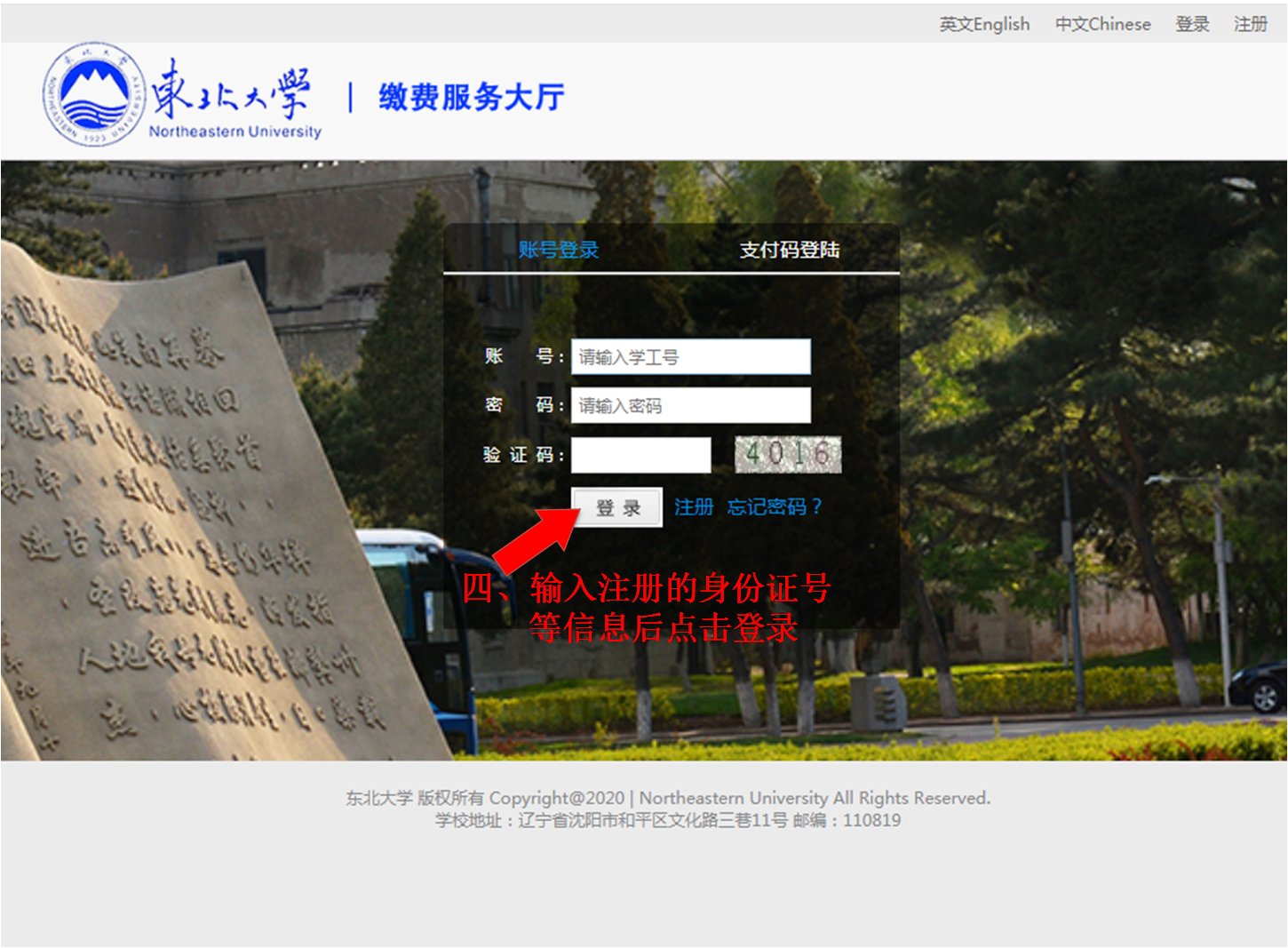This screenshot has width=1288, height=948.
Task: Open the 忘记密码？ link
Action: [775, 507]
